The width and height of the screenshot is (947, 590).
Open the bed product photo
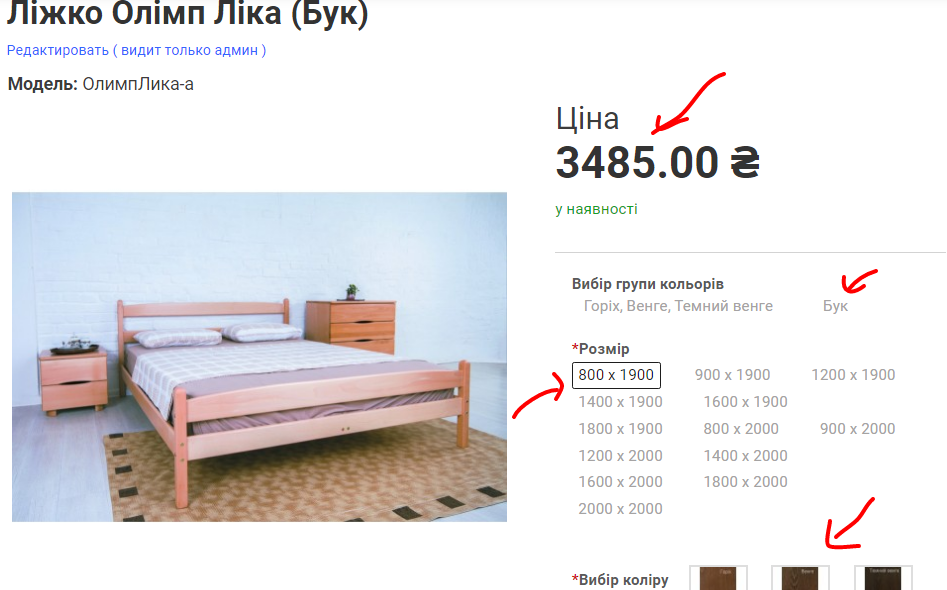[259, 357]
